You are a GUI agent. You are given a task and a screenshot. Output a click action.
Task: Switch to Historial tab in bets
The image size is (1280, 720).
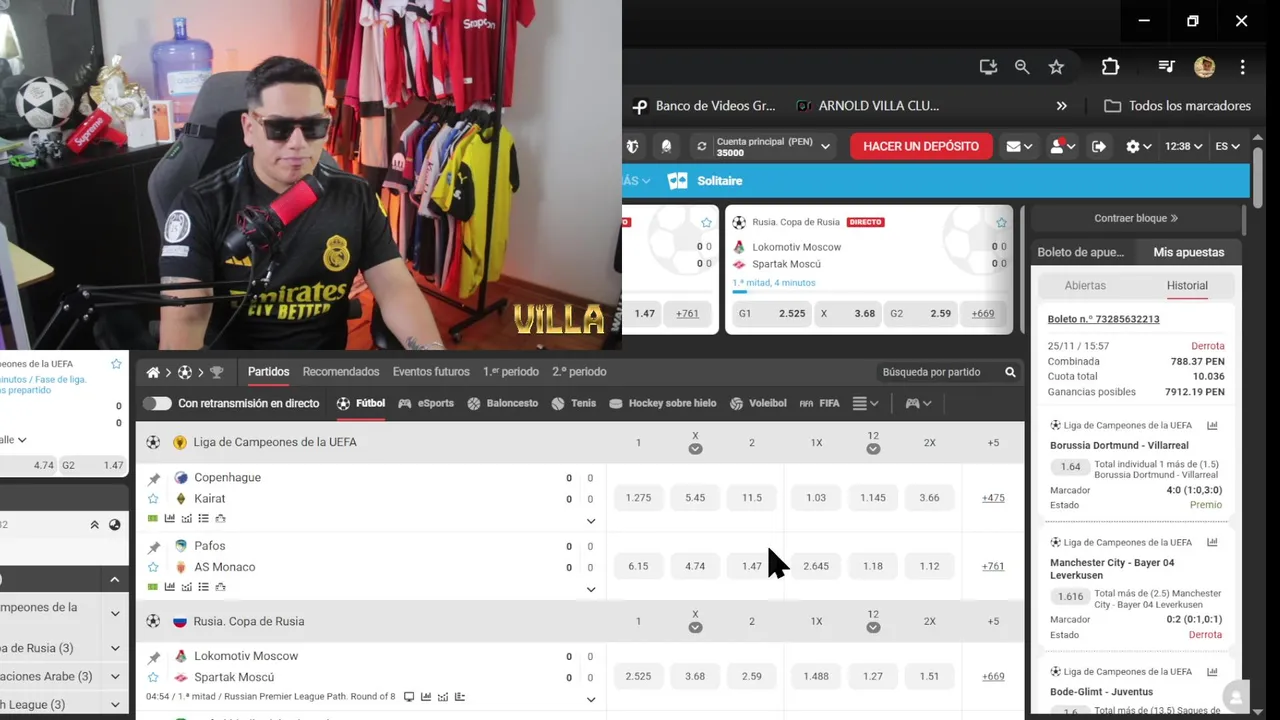click(1187, 286)
